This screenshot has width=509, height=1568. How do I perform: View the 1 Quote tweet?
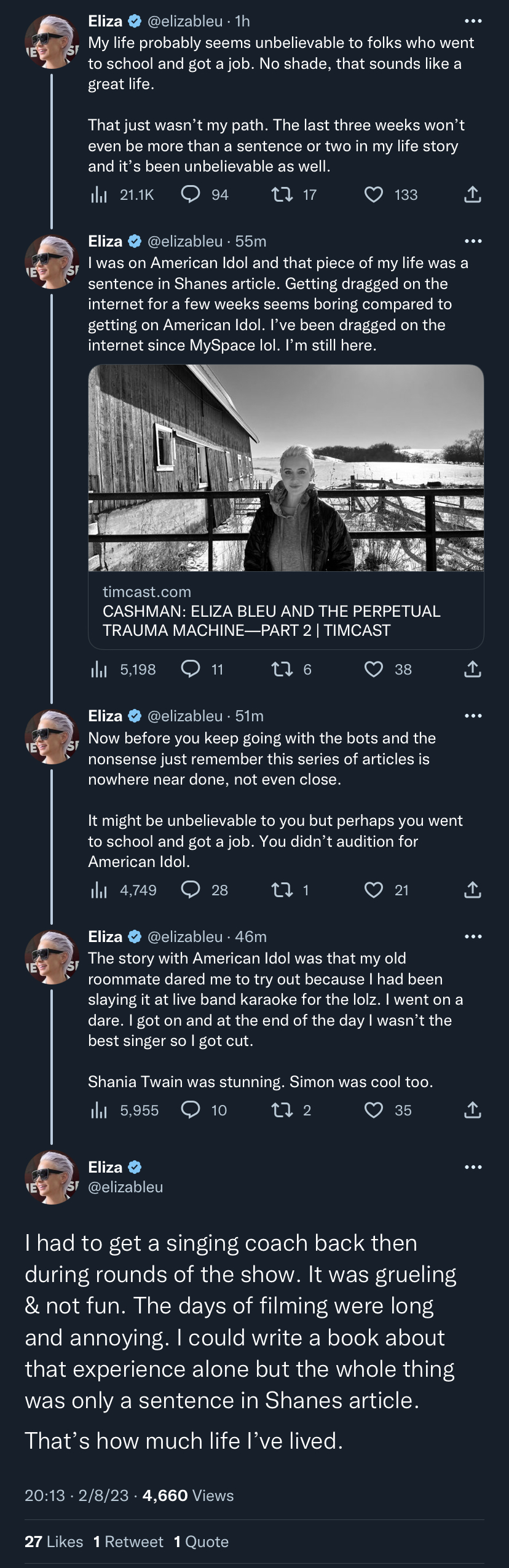tap(201, 1542)
